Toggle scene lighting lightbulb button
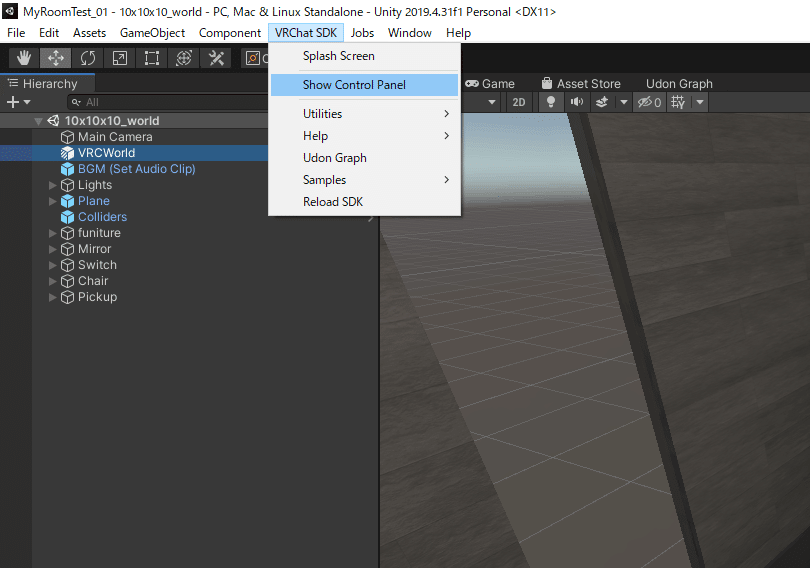The width and height of the screenshot is (810, 568). click(551, 102)
